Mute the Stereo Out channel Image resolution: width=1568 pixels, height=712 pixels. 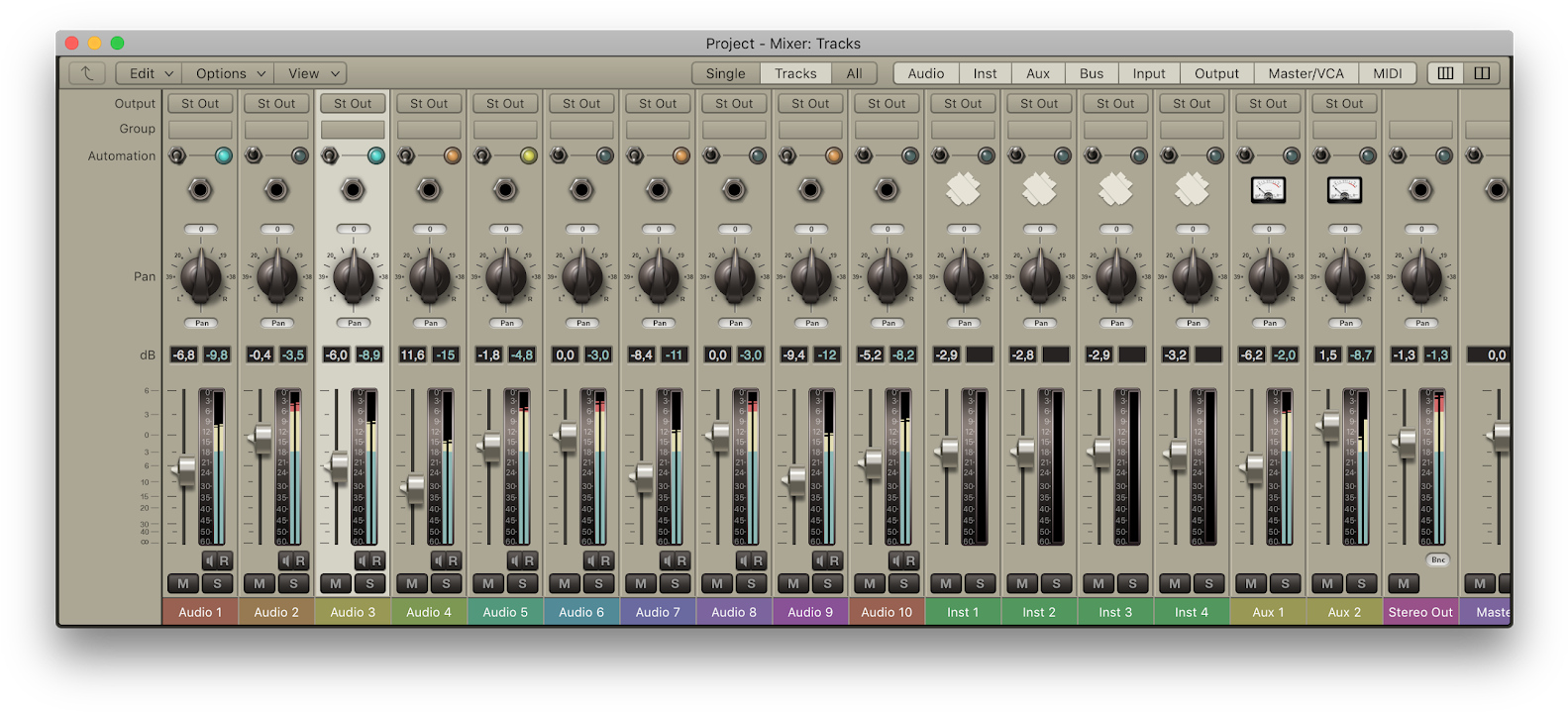1404,583
